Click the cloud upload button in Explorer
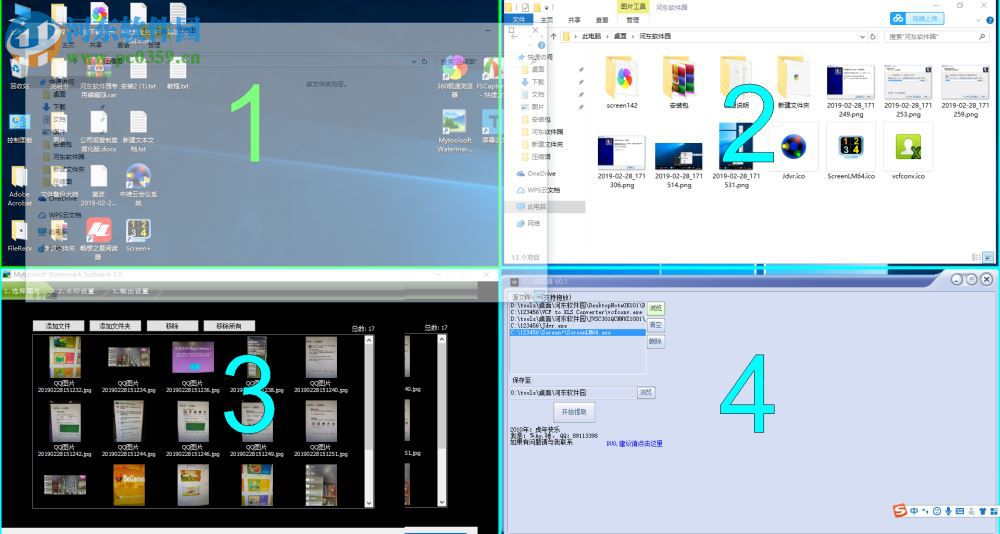Viewport: 1000px width, 534px height. [917, 19]
